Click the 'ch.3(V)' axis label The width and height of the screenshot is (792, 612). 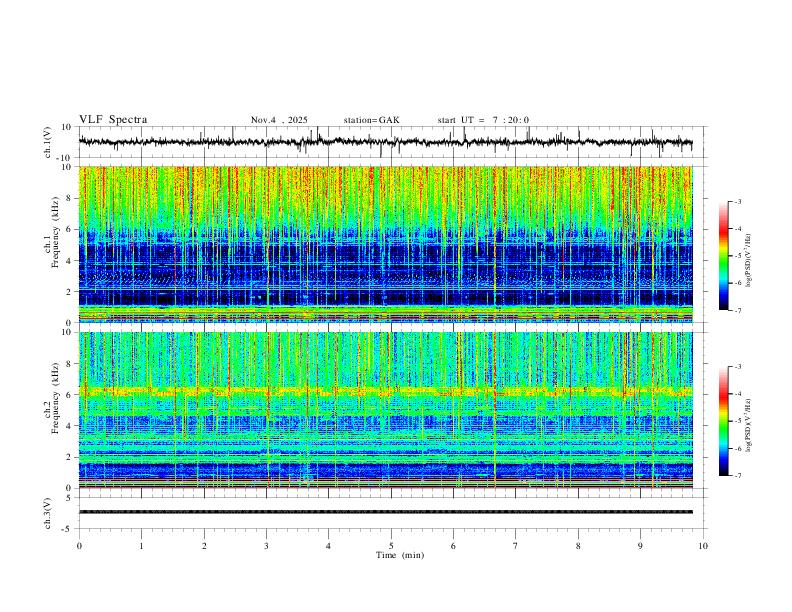pos(48,513)
